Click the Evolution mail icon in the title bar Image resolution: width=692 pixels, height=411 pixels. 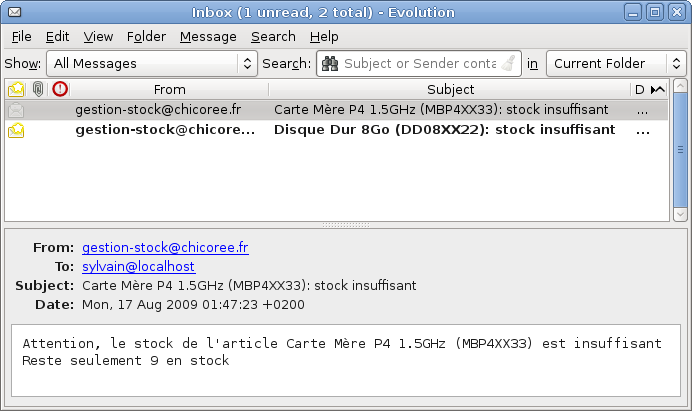pos(15,12)
